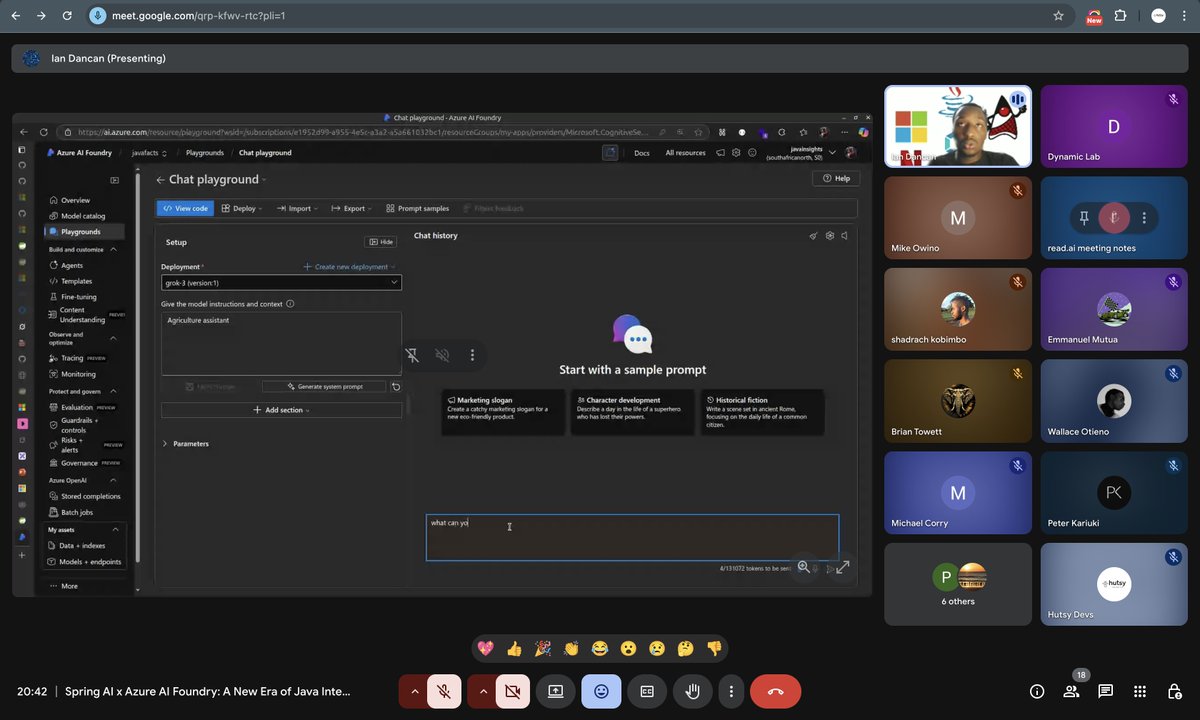The width and height of the screenshot is (1200, 720).
Task: Open the Activities grid icon
Action: click(x=1140, y=691)
